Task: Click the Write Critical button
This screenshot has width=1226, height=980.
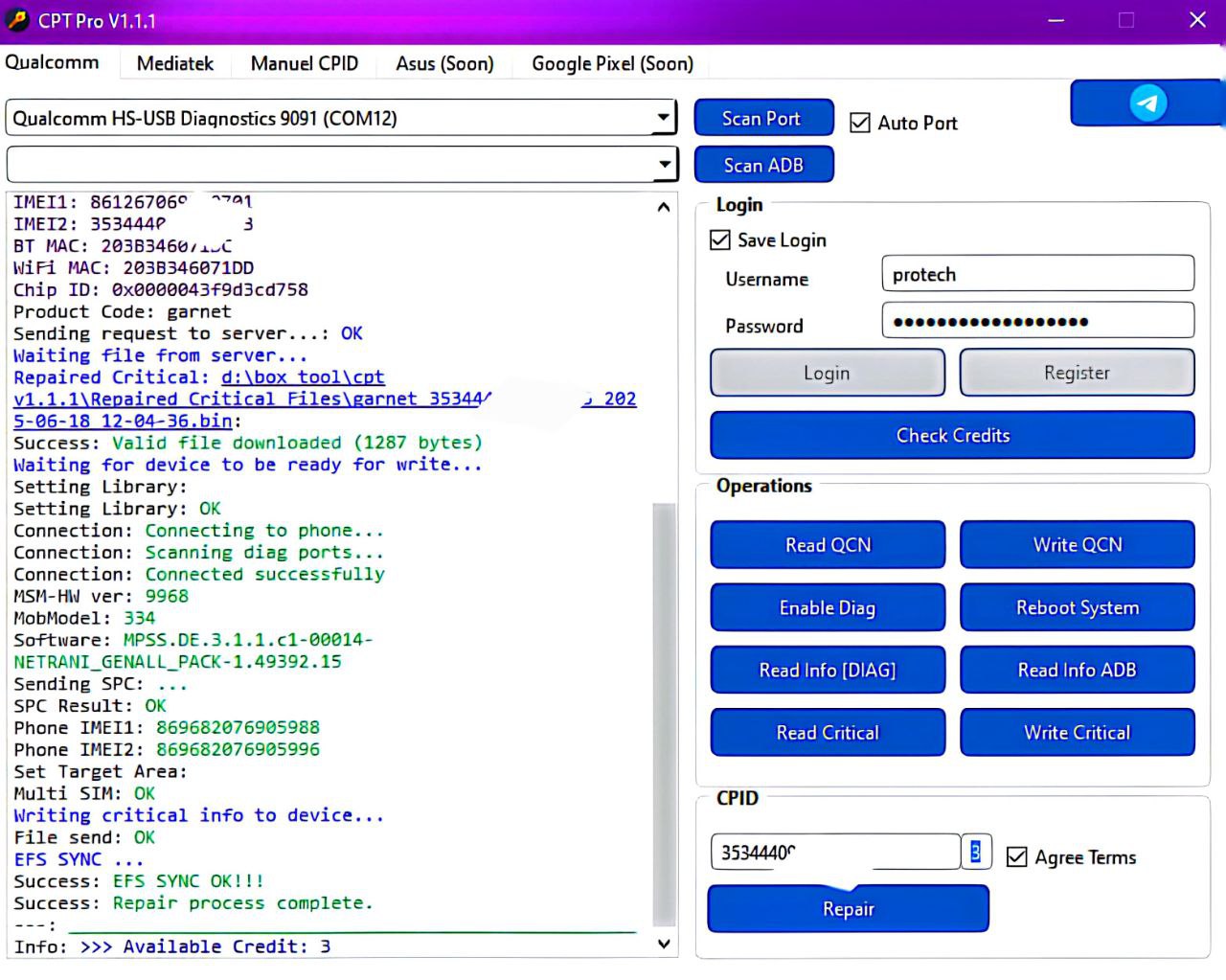Action: click(x=1078, y=732)
